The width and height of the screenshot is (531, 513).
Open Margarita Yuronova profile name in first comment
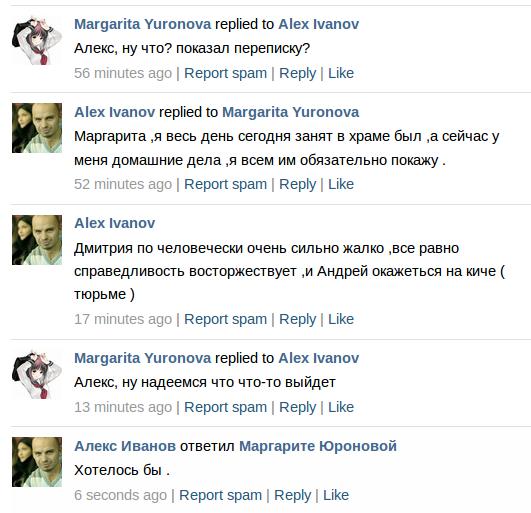[x=143, y=24]
